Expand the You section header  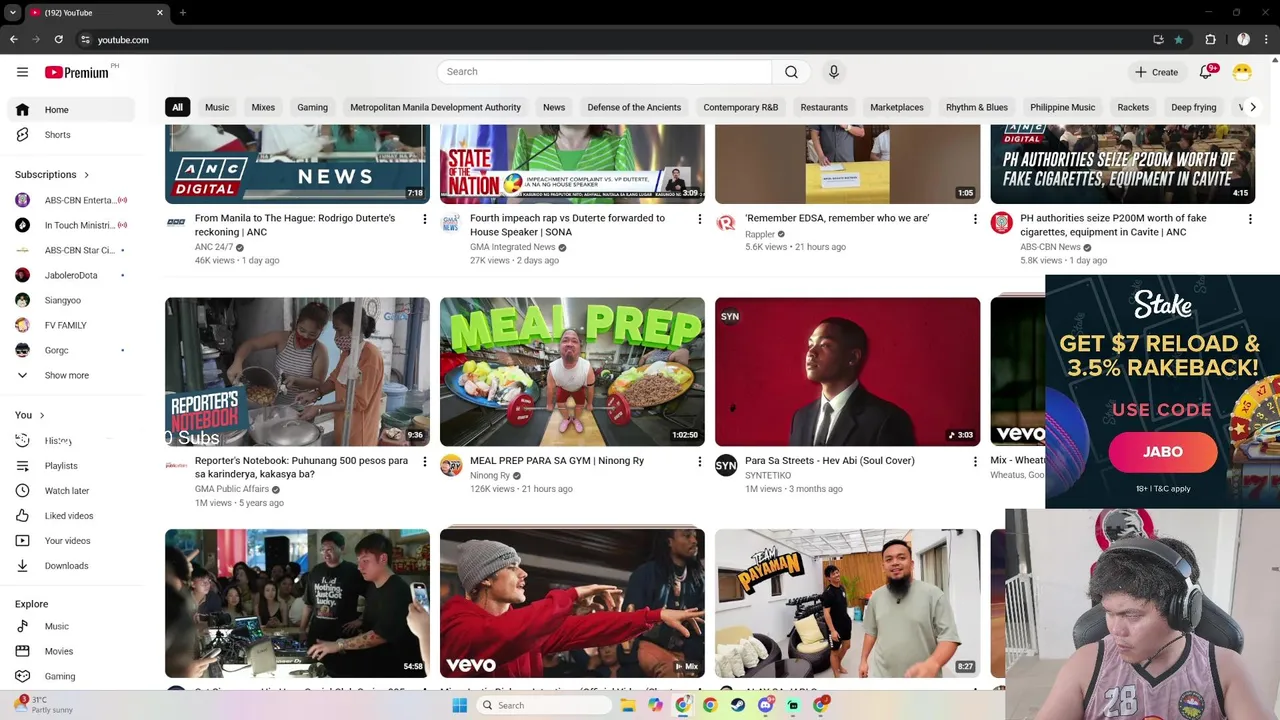click(x=29, y=415)
